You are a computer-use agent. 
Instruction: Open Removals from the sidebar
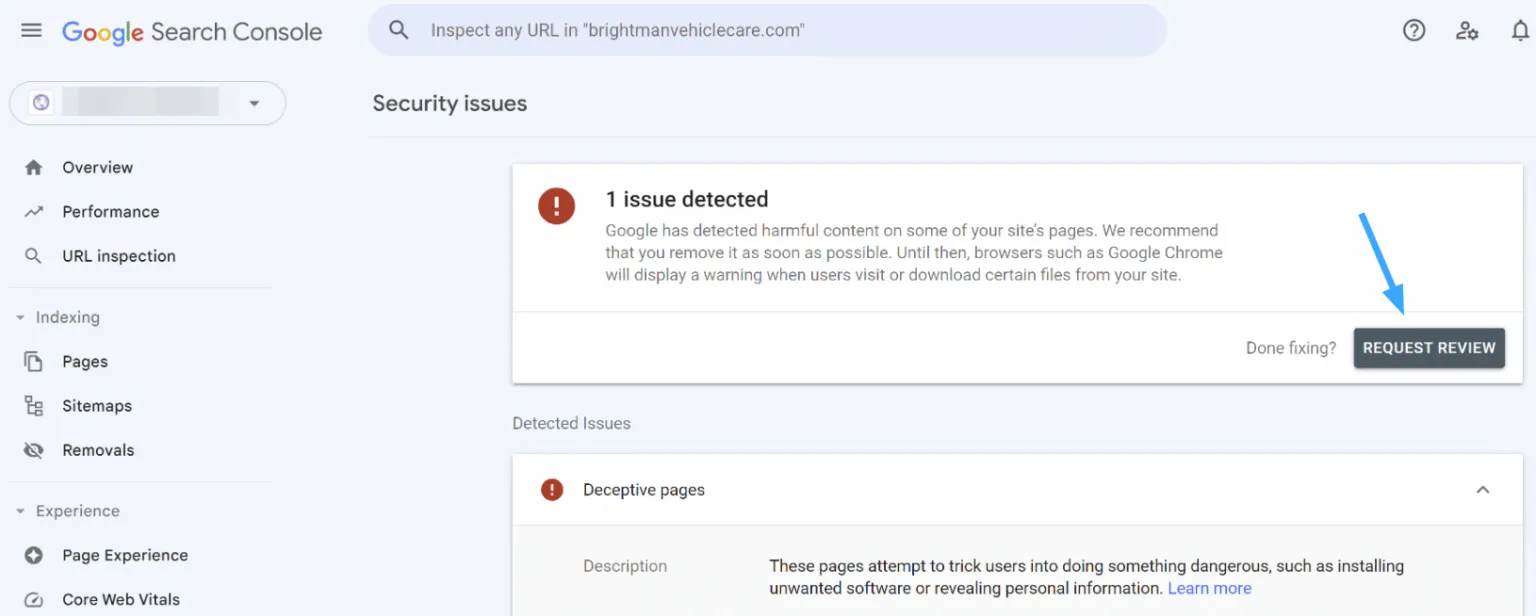34,449
